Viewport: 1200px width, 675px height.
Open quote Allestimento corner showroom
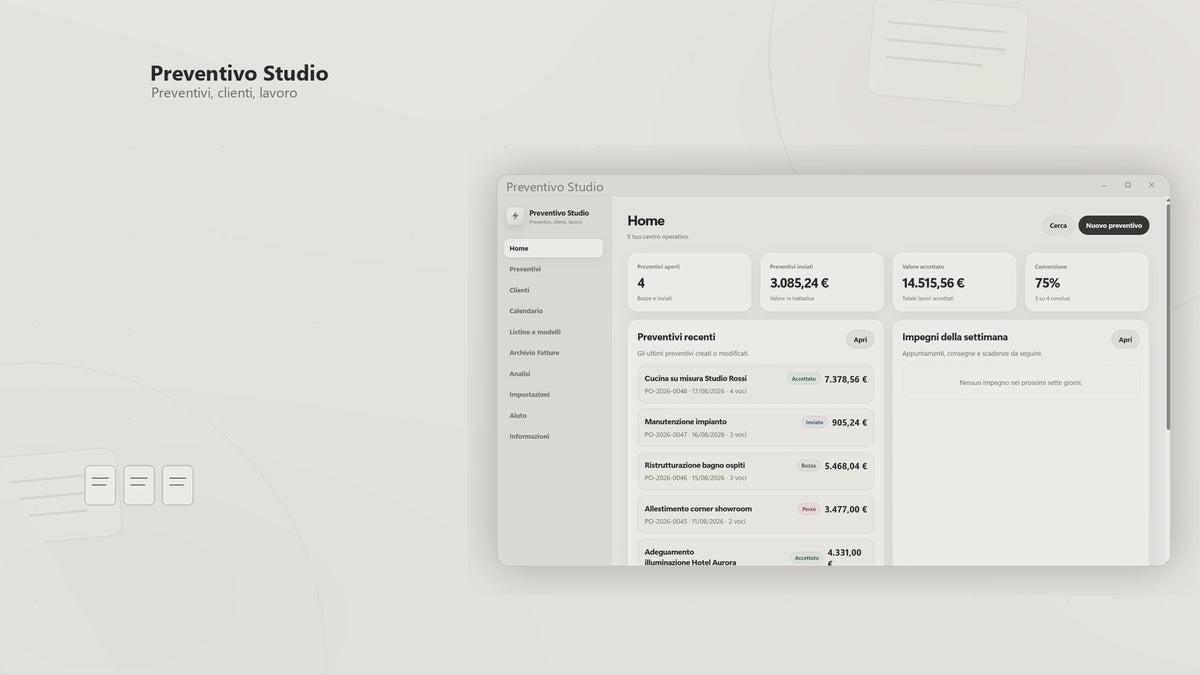coord(756,515)
